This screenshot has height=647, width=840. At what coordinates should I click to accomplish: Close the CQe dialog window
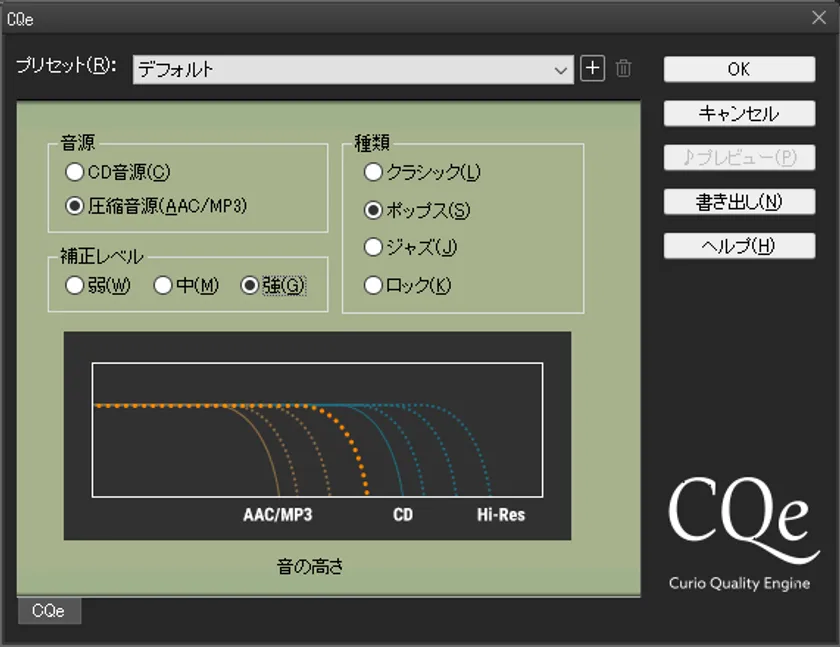819,18
